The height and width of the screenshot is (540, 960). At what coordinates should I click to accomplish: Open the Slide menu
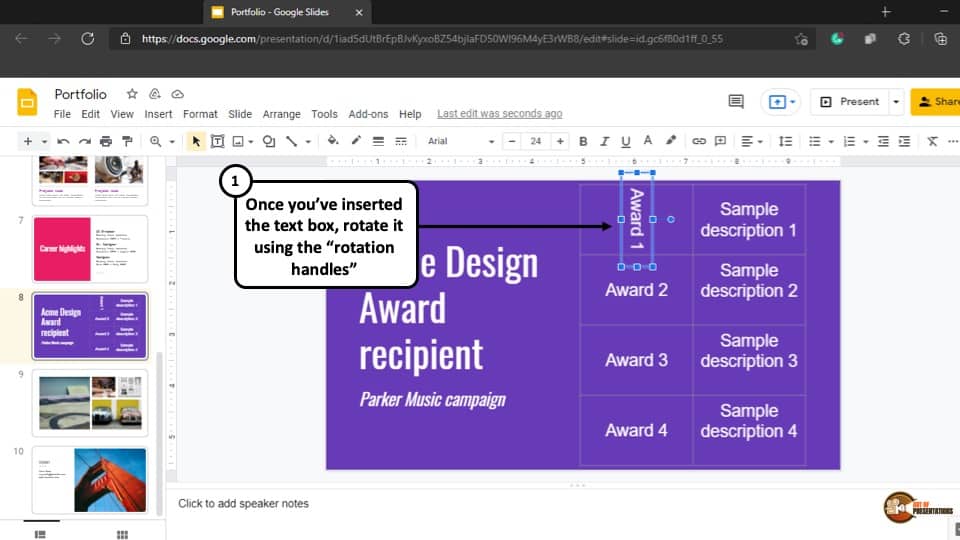click(x=240, y=114)
